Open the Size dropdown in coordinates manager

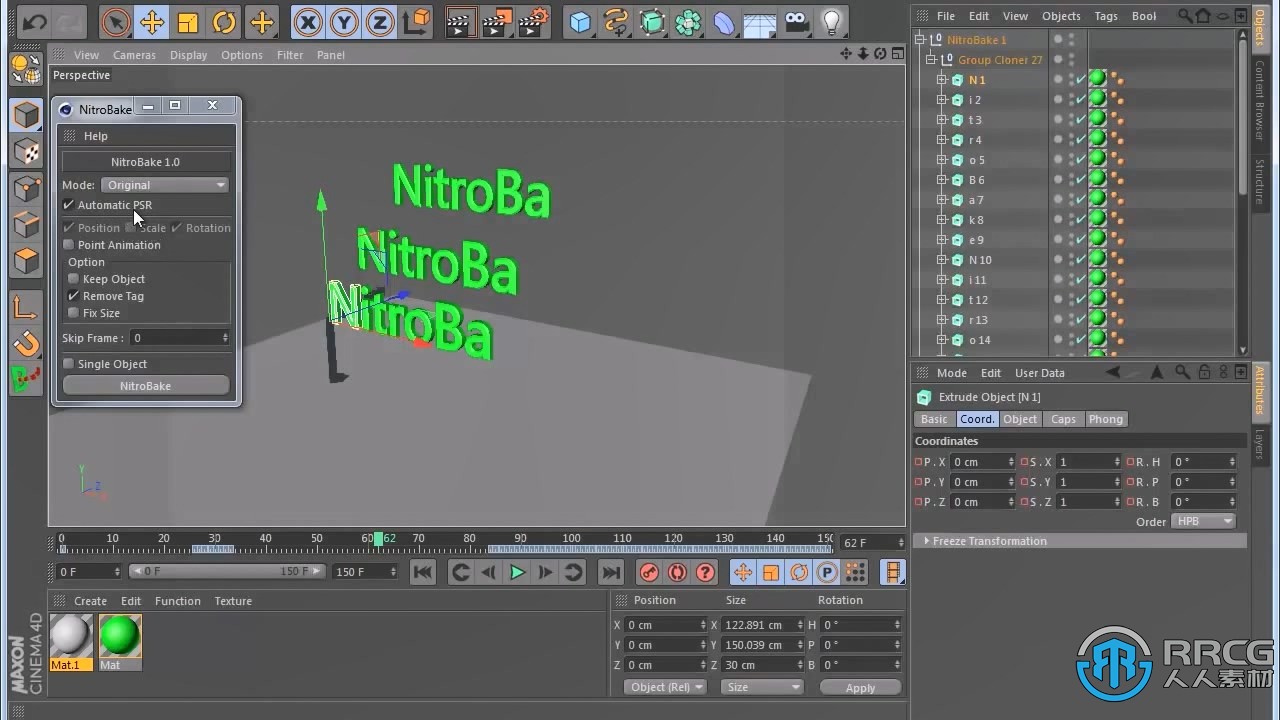tap(762, 687)
